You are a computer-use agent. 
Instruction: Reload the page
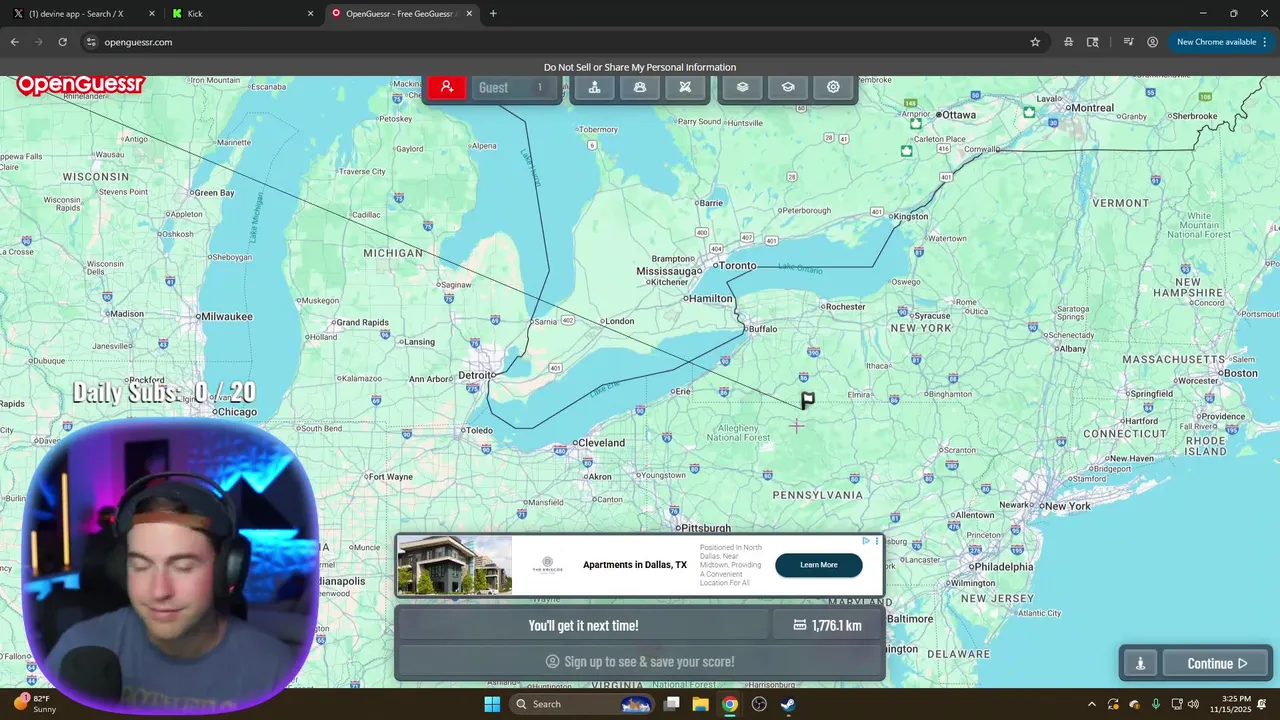[x=62, y=42]
